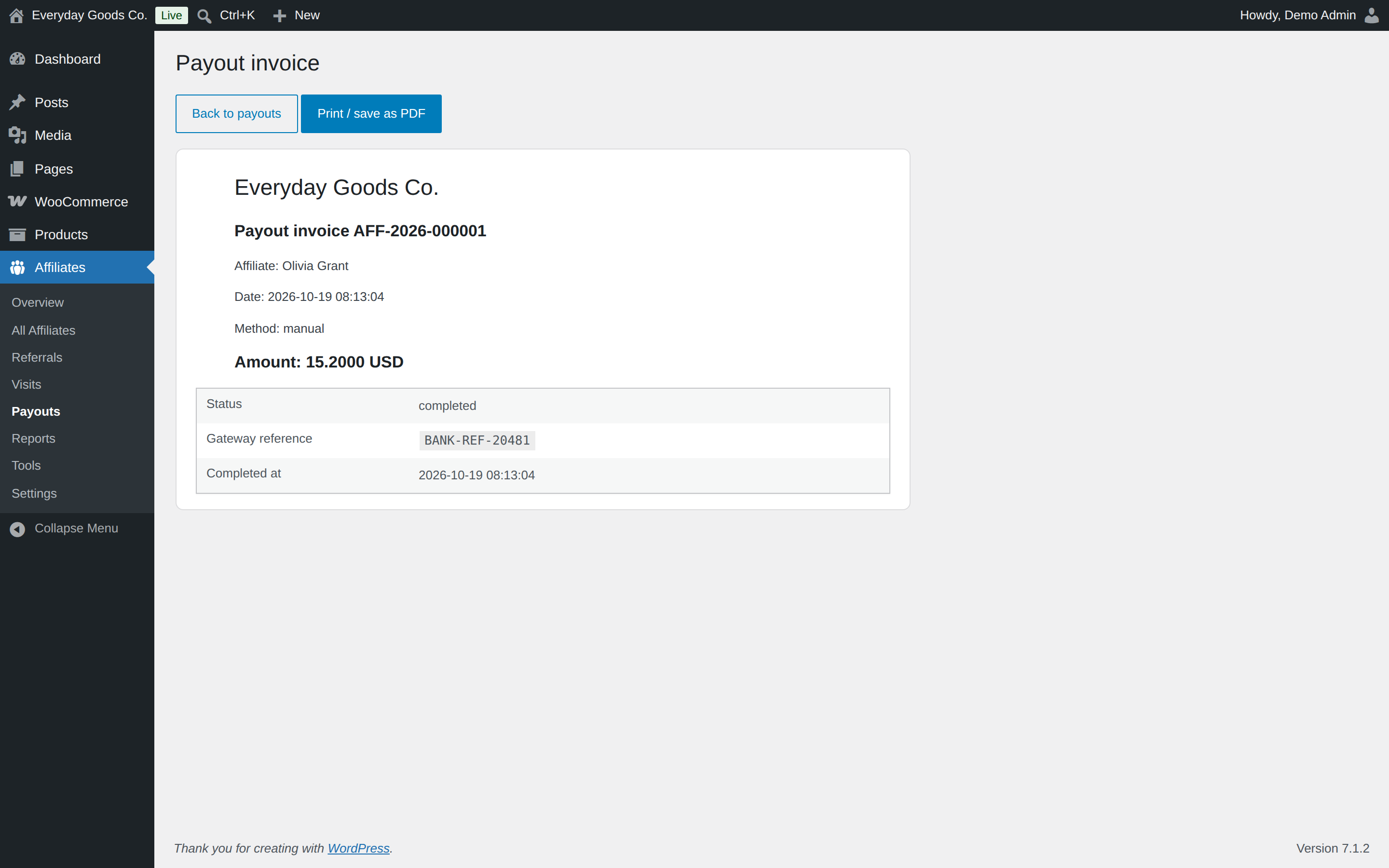Open Affiliates Settings submenu
Viewport: 1389px width, 868px height.
tap(34, 493)
